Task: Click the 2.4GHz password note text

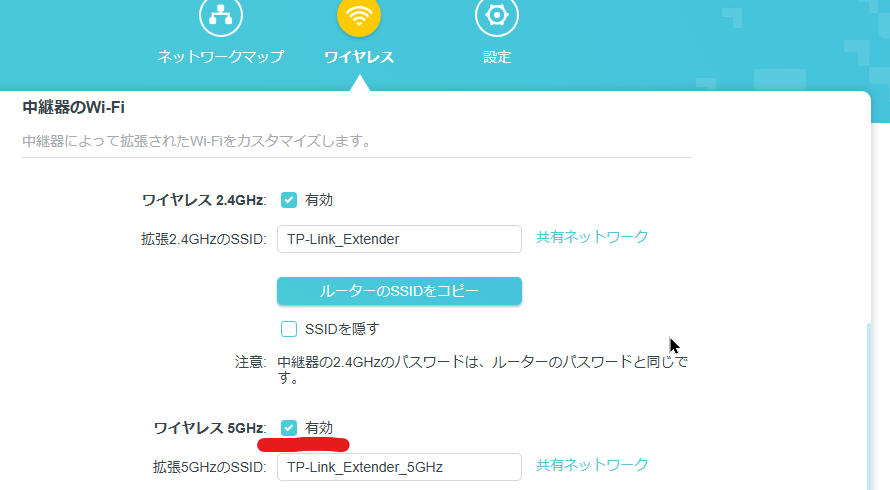Action: [482, 369]
